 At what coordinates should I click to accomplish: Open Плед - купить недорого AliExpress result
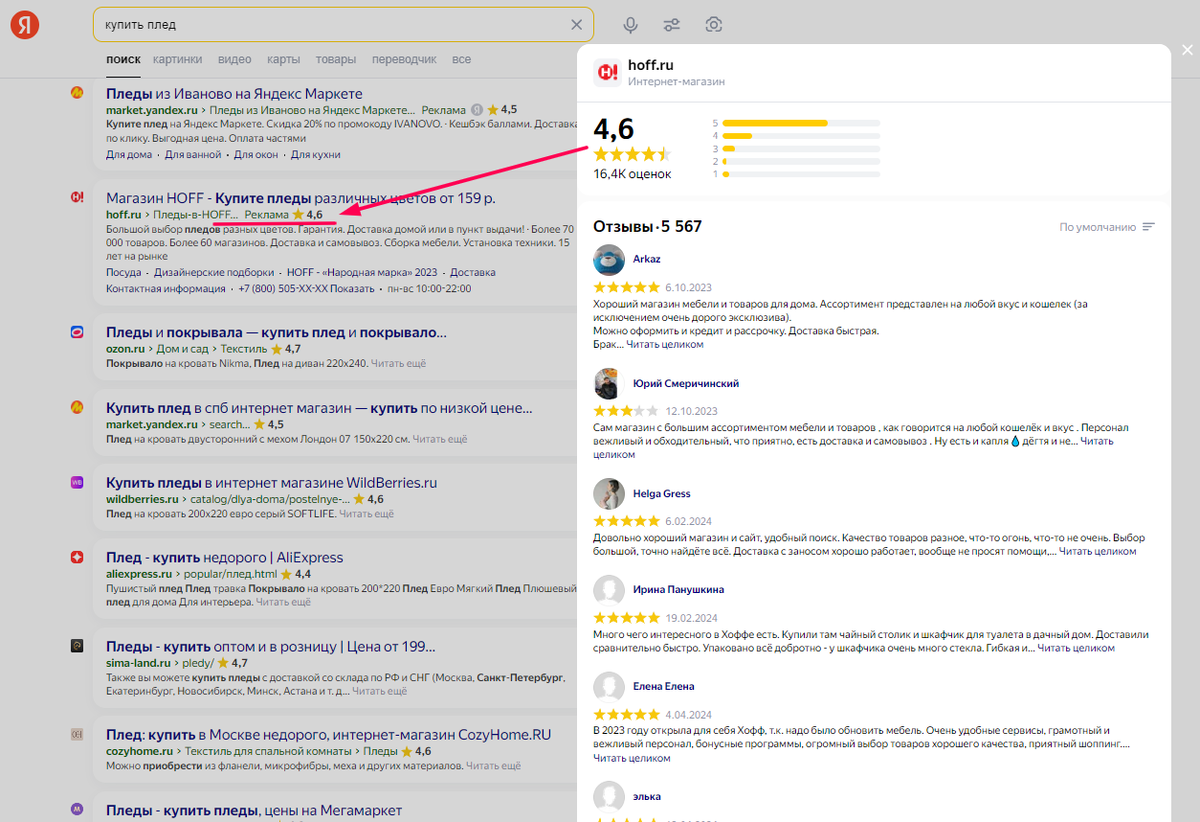point(224,557)
